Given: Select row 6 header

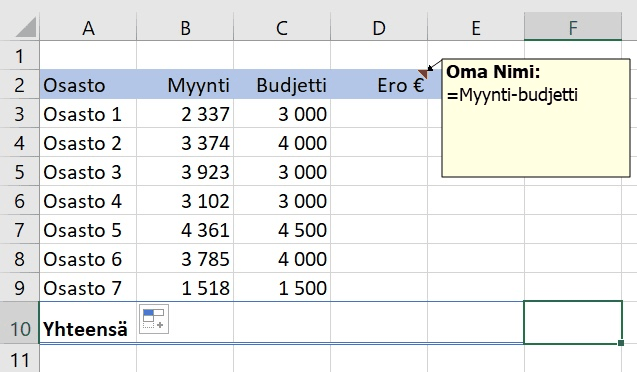Looking at the screenshot, I should pyautogui.click(x=20, y=201).
